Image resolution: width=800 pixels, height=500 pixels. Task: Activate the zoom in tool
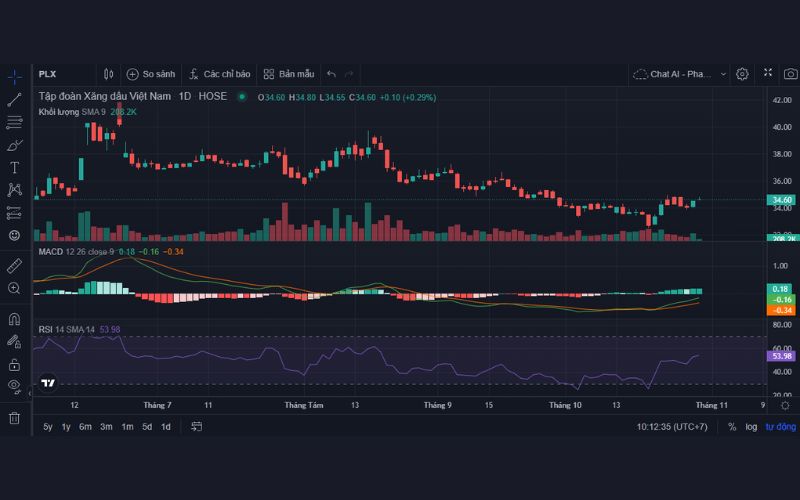[14, 288]
